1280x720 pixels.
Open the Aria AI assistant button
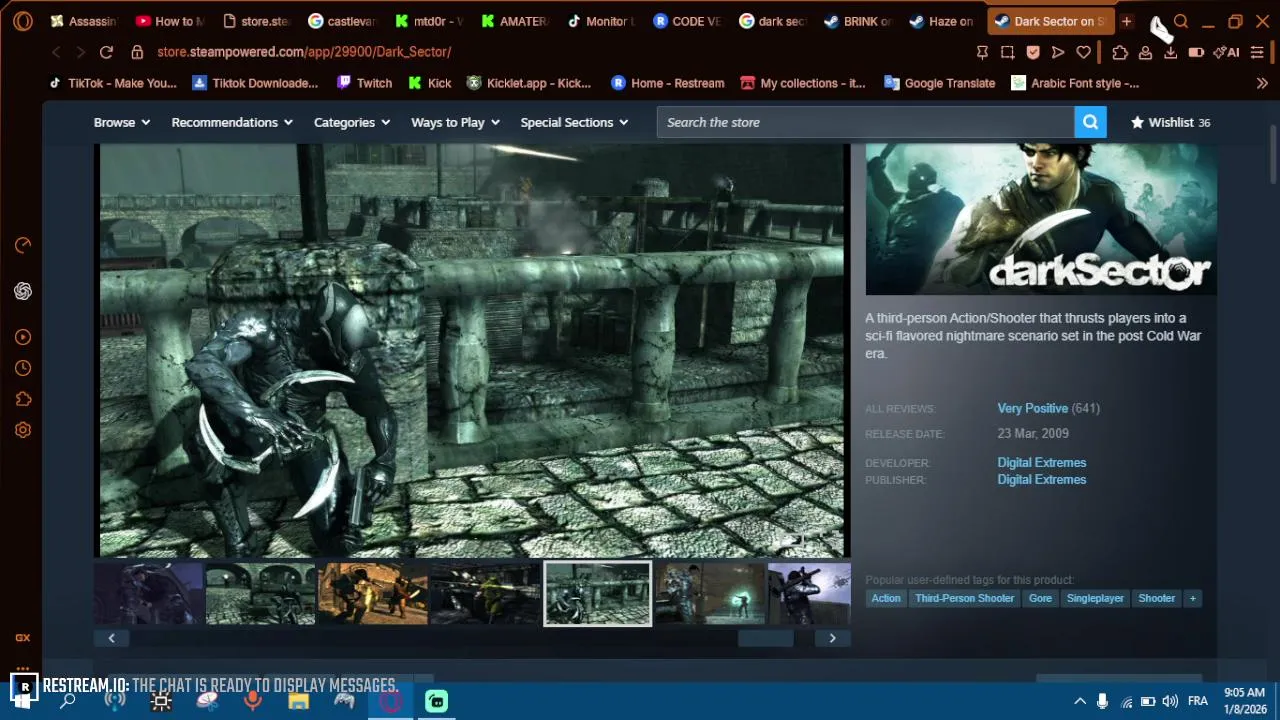coord(1227,52)
